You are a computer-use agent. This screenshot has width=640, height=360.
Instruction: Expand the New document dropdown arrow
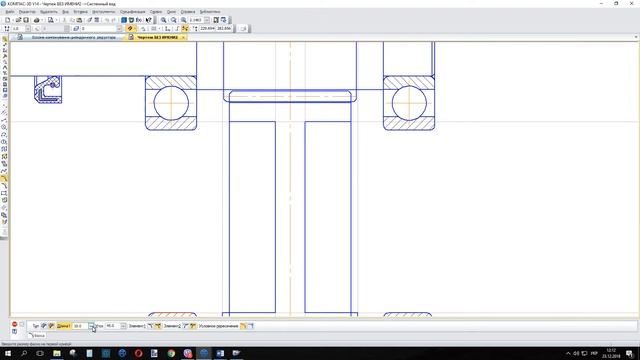13,20
